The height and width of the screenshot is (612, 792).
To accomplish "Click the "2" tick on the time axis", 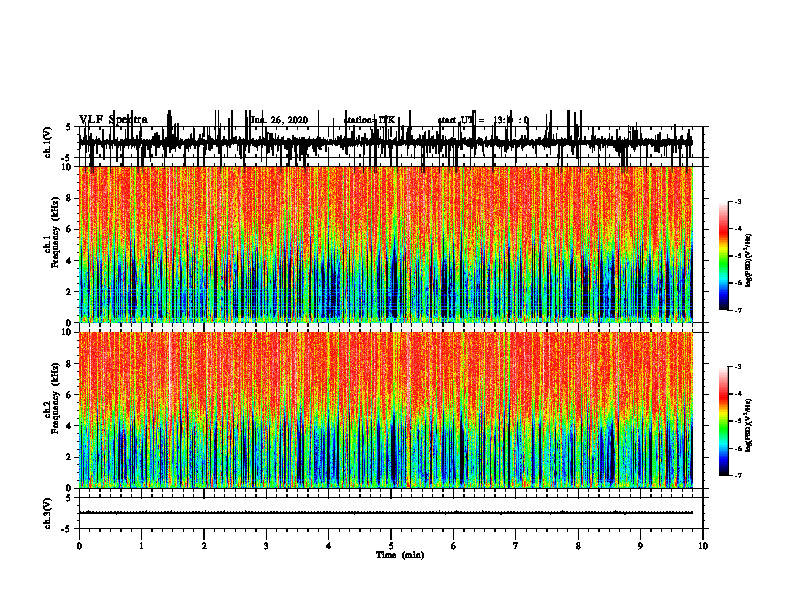I will 204,546.
